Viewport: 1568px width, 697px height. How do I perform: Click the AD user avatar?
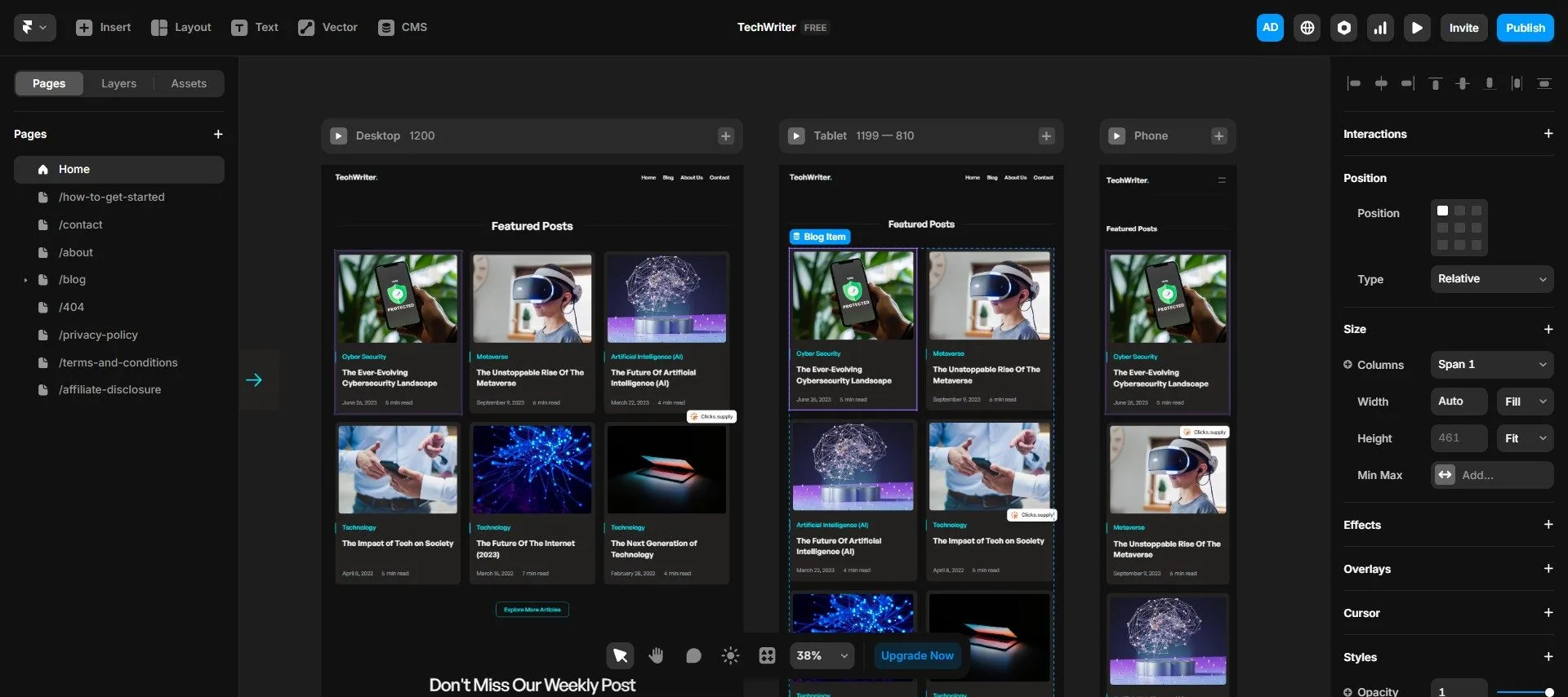click(1270, 28)
